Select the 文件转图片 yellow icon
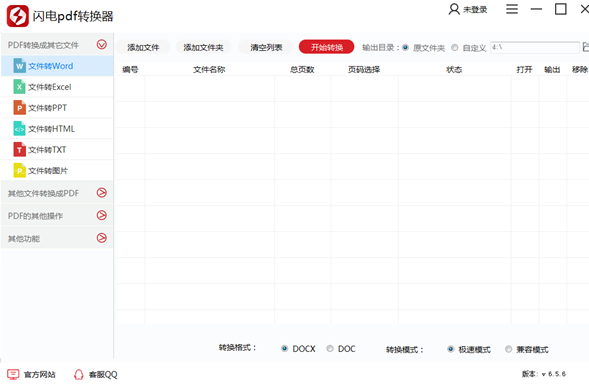The width and height of the screenshot is (589, 384). click(x=20, y=171)
